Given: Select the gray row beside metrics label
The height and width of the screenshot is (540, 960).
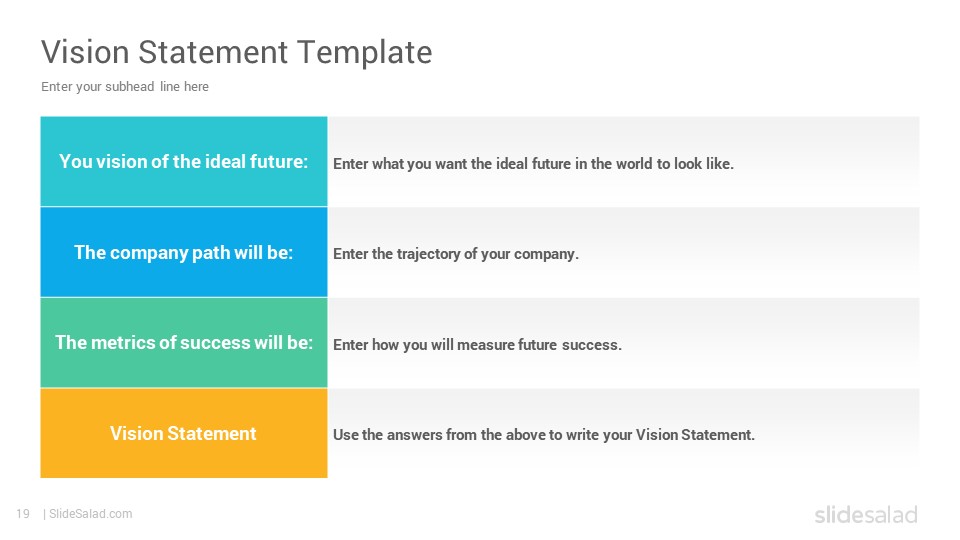Looking at the screenshot, I should pos(623,343).
